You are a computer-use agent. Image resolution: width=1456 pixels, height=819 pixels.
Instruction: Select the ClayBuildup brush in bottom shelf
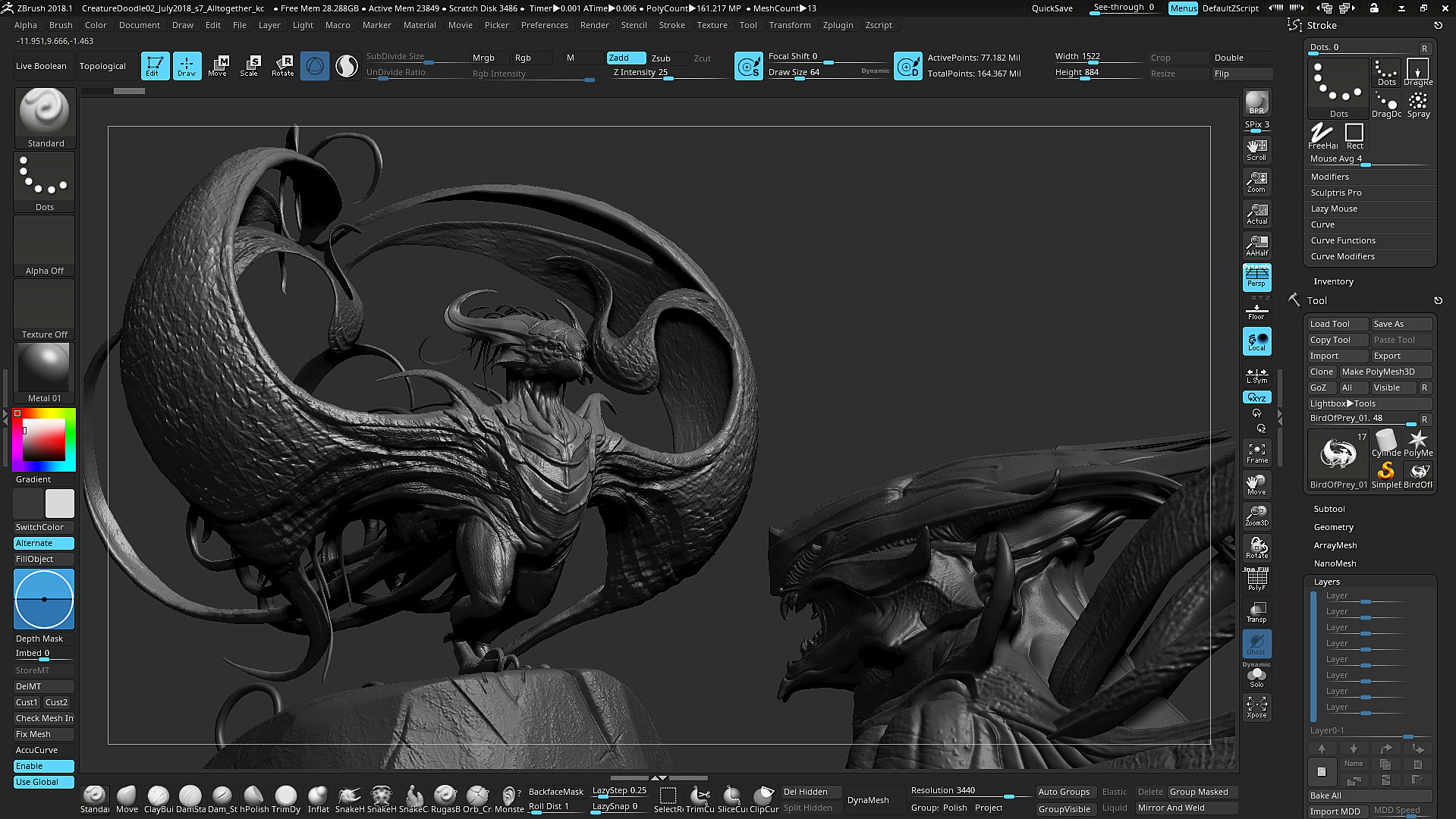[x=159, y=799]
